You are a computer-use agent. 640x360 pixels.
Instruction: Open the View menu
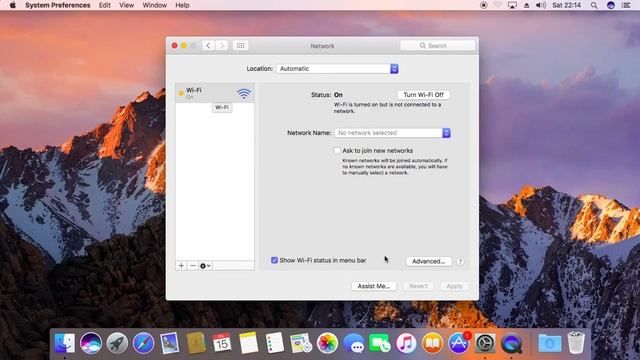point(127,5)
